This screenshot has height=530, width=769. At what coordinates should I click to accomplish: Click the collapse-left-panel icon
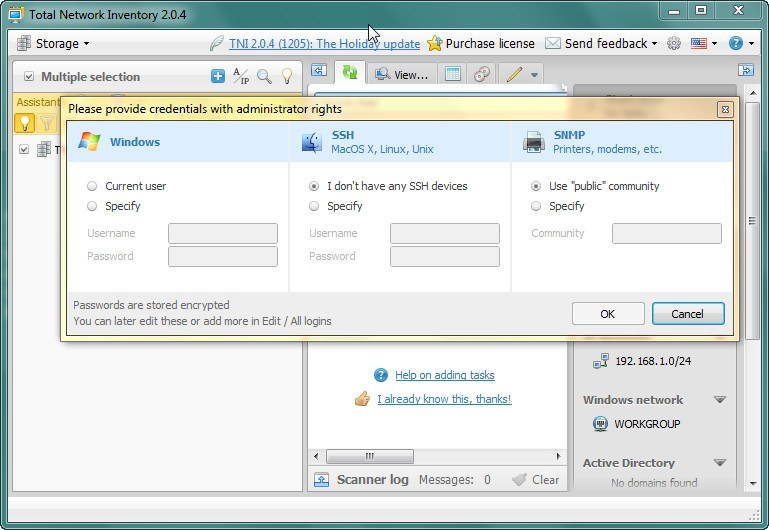pos(319,71)
